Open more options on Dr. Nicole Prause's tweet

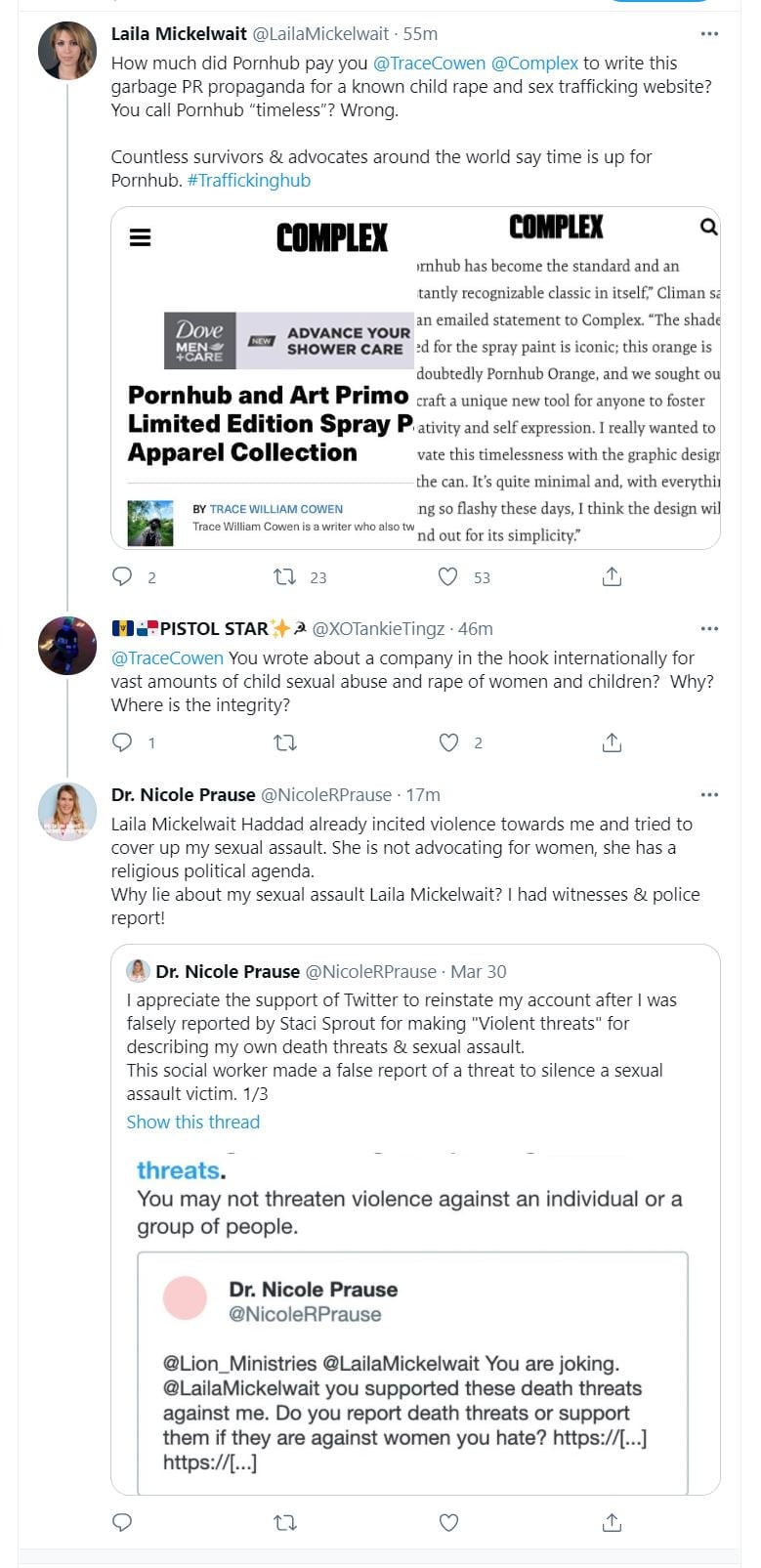click(x=709, y=795)
